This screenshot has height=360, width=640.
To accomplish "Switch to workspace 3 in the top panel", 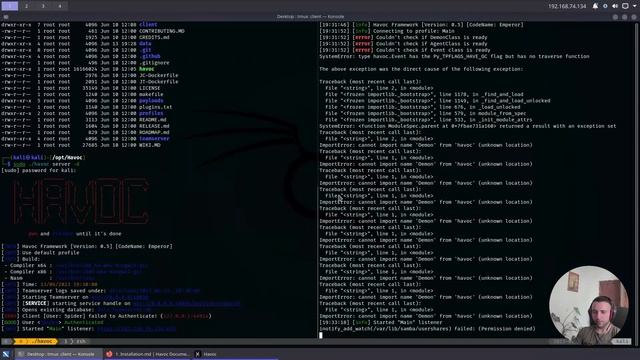I will tap(43, 6).
